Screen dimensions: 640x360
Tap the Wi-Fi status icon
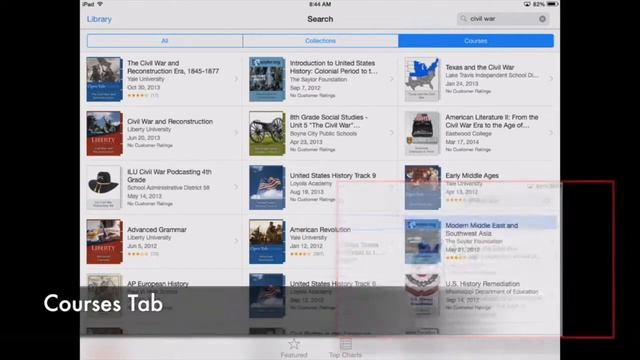point(100,4)
